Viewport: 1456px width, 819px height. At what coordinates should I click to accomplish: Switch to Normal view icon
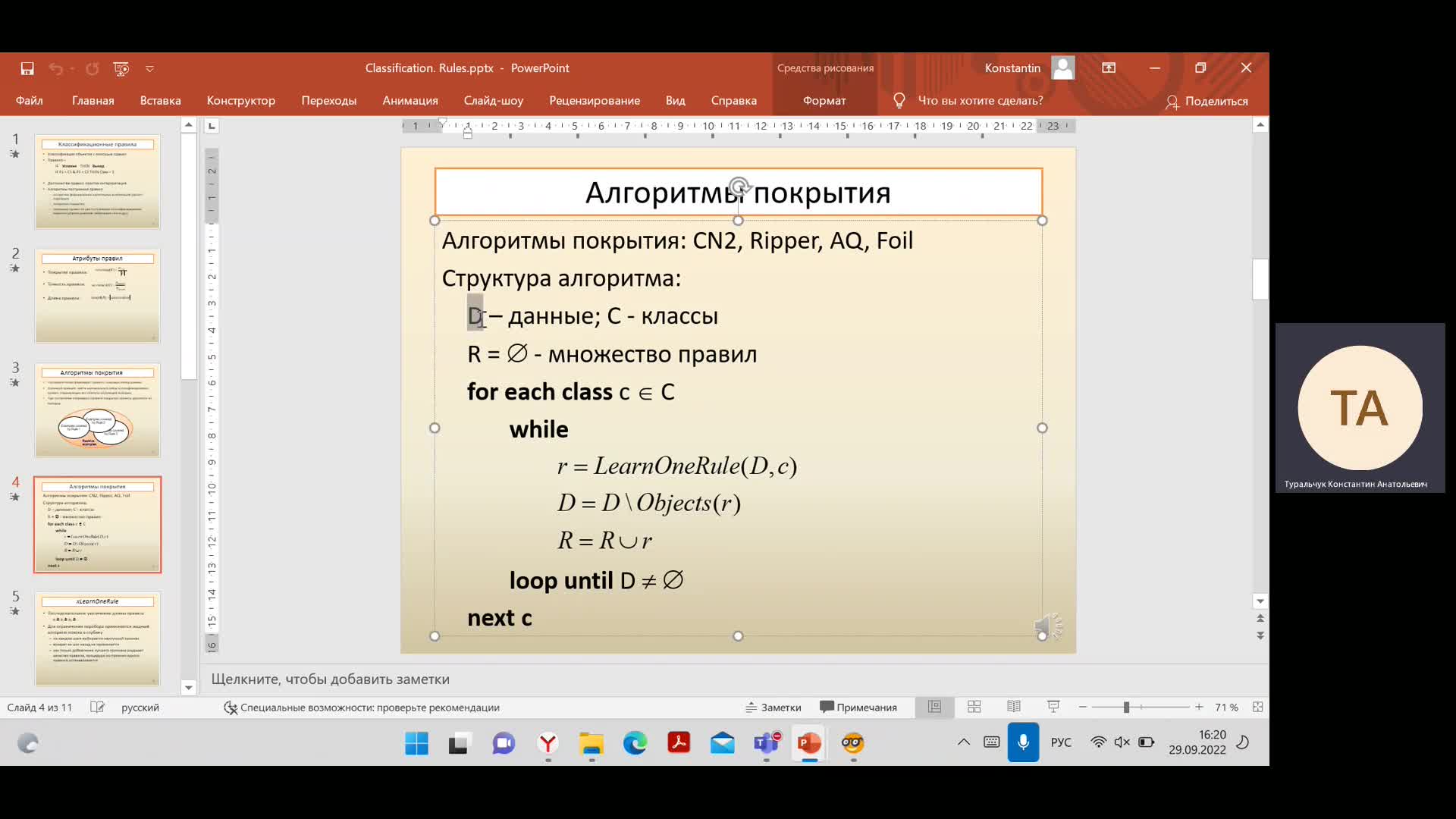pos(935,707)
